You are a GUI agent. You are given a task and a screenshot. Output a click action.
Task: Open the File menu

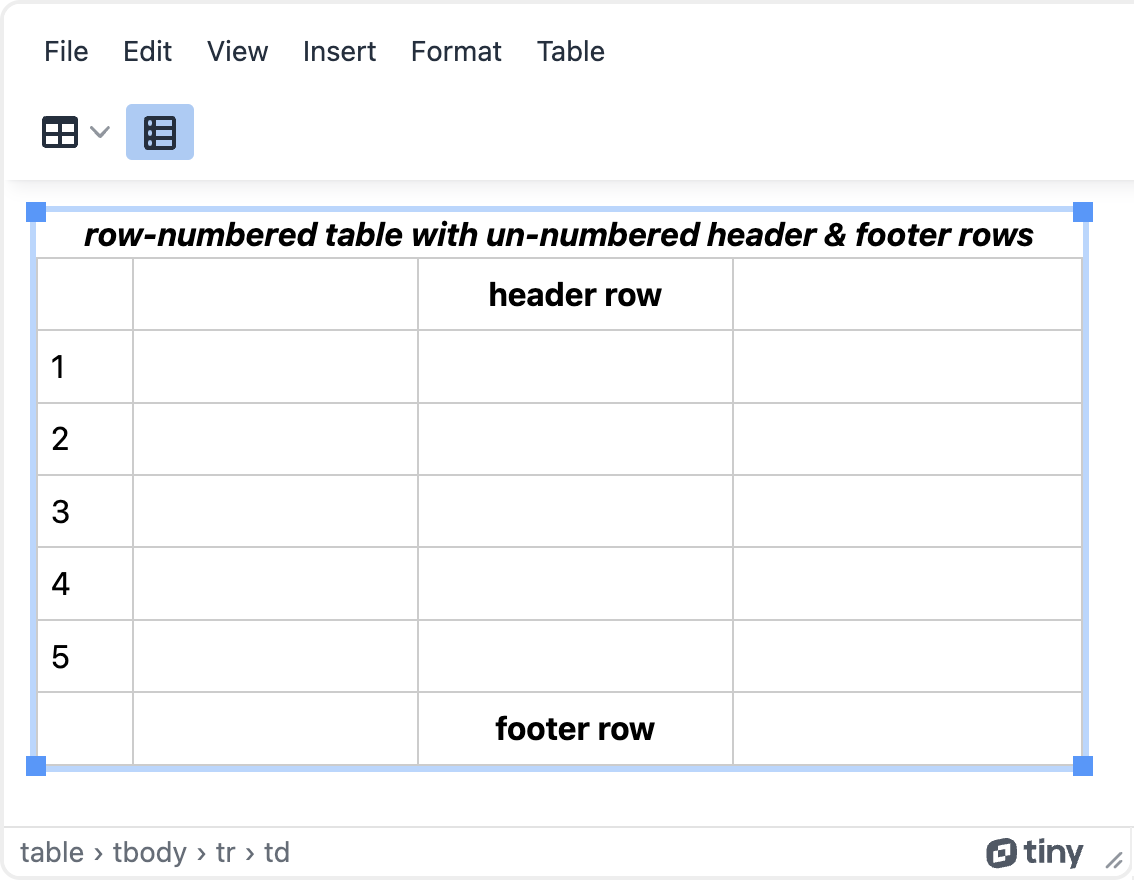(x=65, y=51)
